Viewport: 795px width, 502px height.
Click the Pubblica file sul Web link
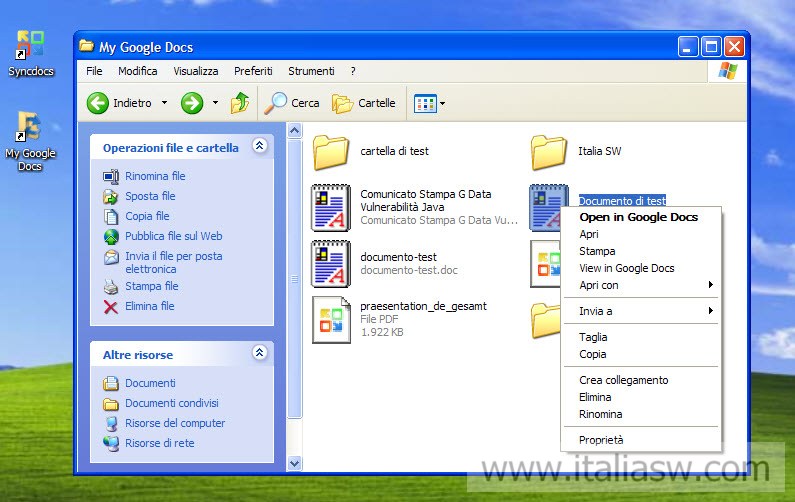pyautogui.click(x=173, y=236)
